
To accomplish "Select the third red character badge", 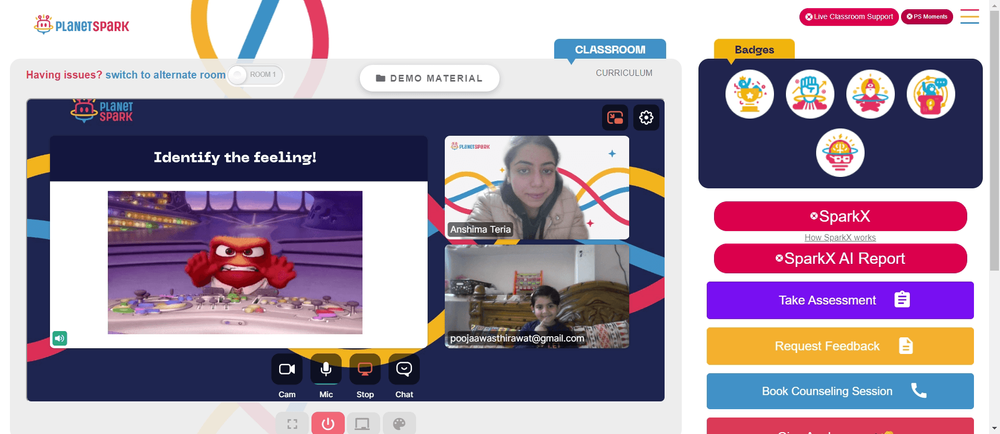I will (870, 94).
